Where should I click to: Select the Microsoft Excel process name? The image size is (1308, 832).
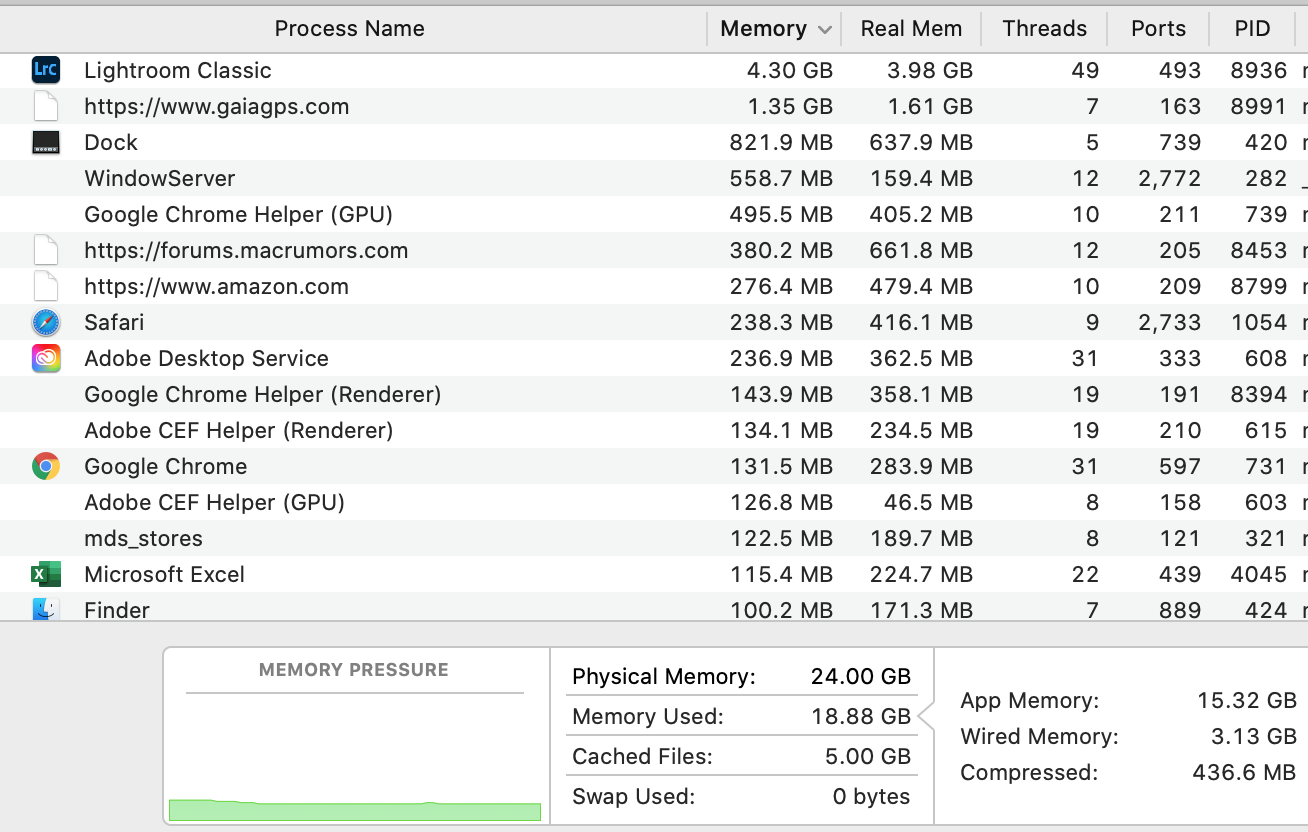tap(165, 574)
